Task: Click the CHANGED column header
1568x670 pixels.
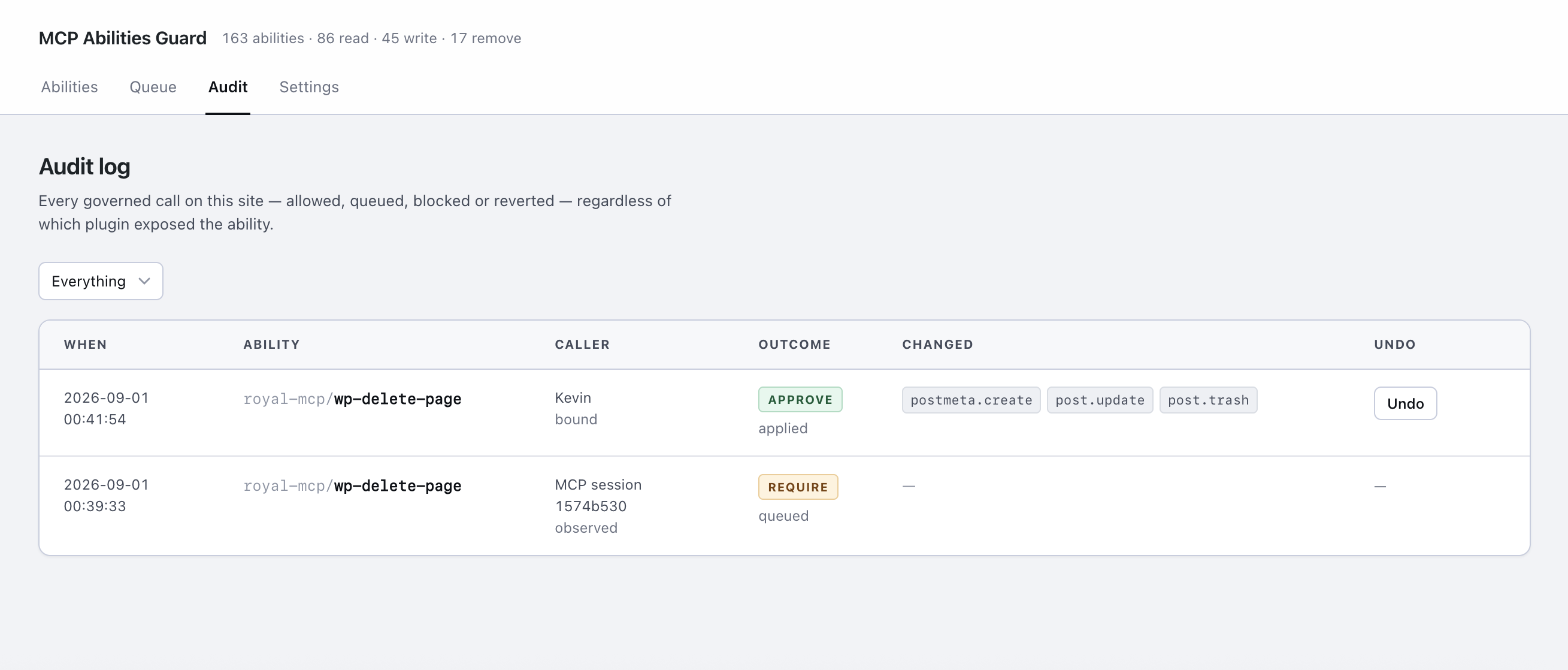Action: point(937,344)
